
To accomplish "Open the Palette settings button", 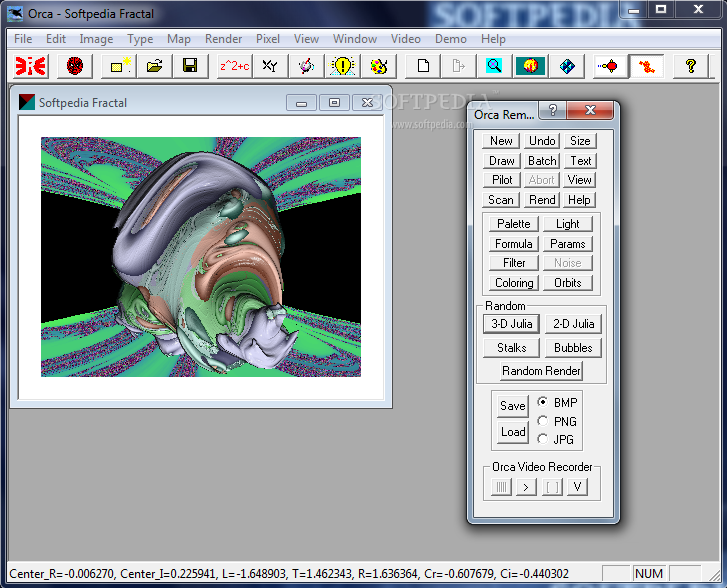I will 514,224.
